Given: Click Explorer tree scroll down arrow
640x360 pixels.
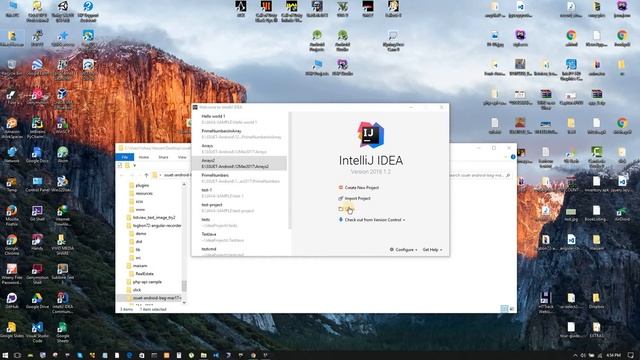Looking at the screenshot, I should [x=184, y=302].
